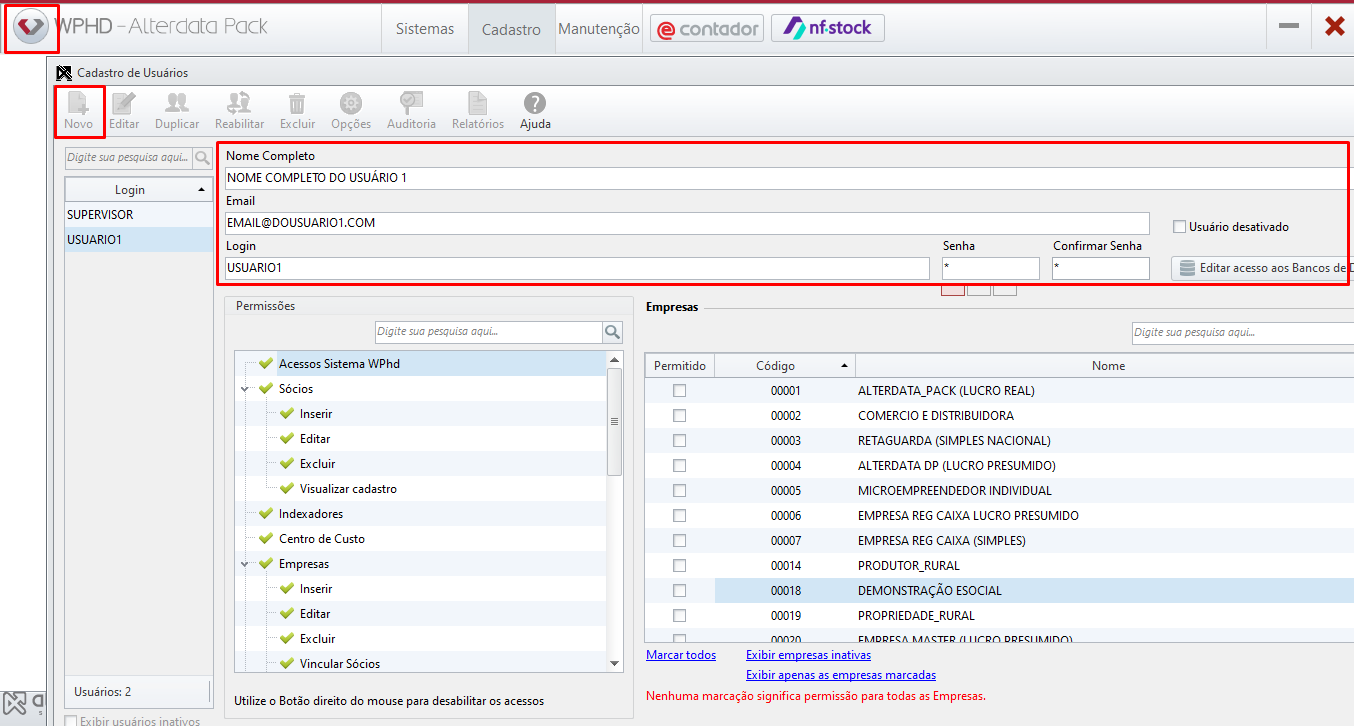This screenshot has width=1354, height=726.
Task: Click the Duplicar user icon
Action: coord(177,104)
